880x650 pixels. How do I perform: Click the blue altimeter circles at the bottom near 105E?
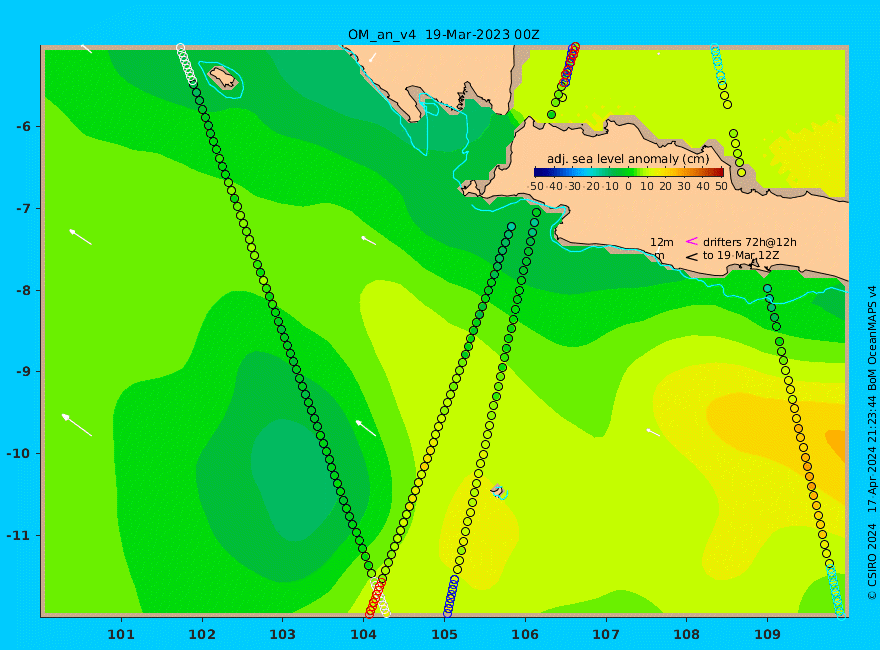451,596
